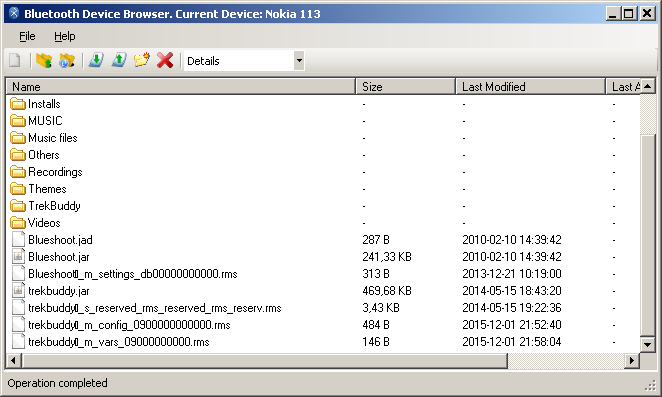Screen dimensions: 662x397
Task: Click the red X delete icon
Action: pos(165,60)
